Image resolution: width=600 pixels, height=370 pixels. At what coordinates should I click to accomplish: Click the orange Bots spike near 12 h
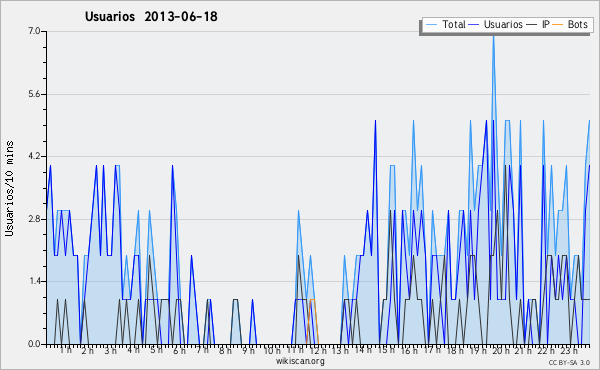[313, 321]
